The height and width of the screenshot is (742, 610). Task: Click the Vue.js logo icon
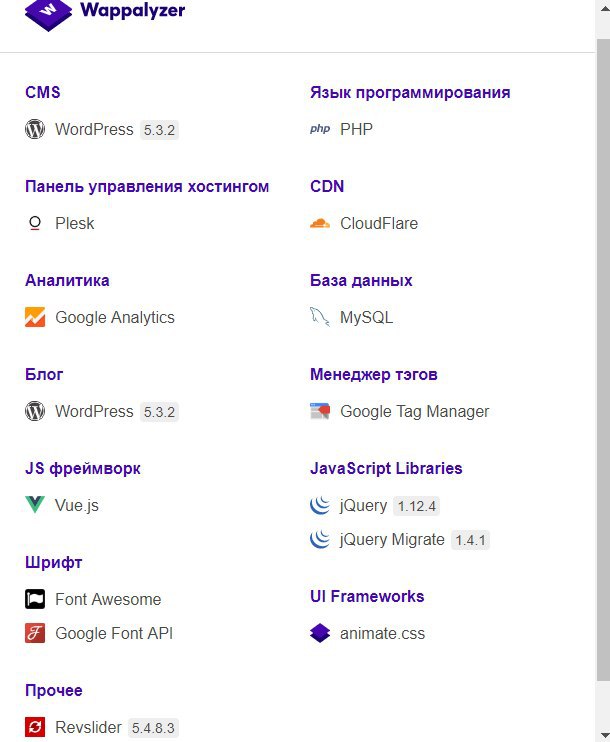click(x=35, y=505)
